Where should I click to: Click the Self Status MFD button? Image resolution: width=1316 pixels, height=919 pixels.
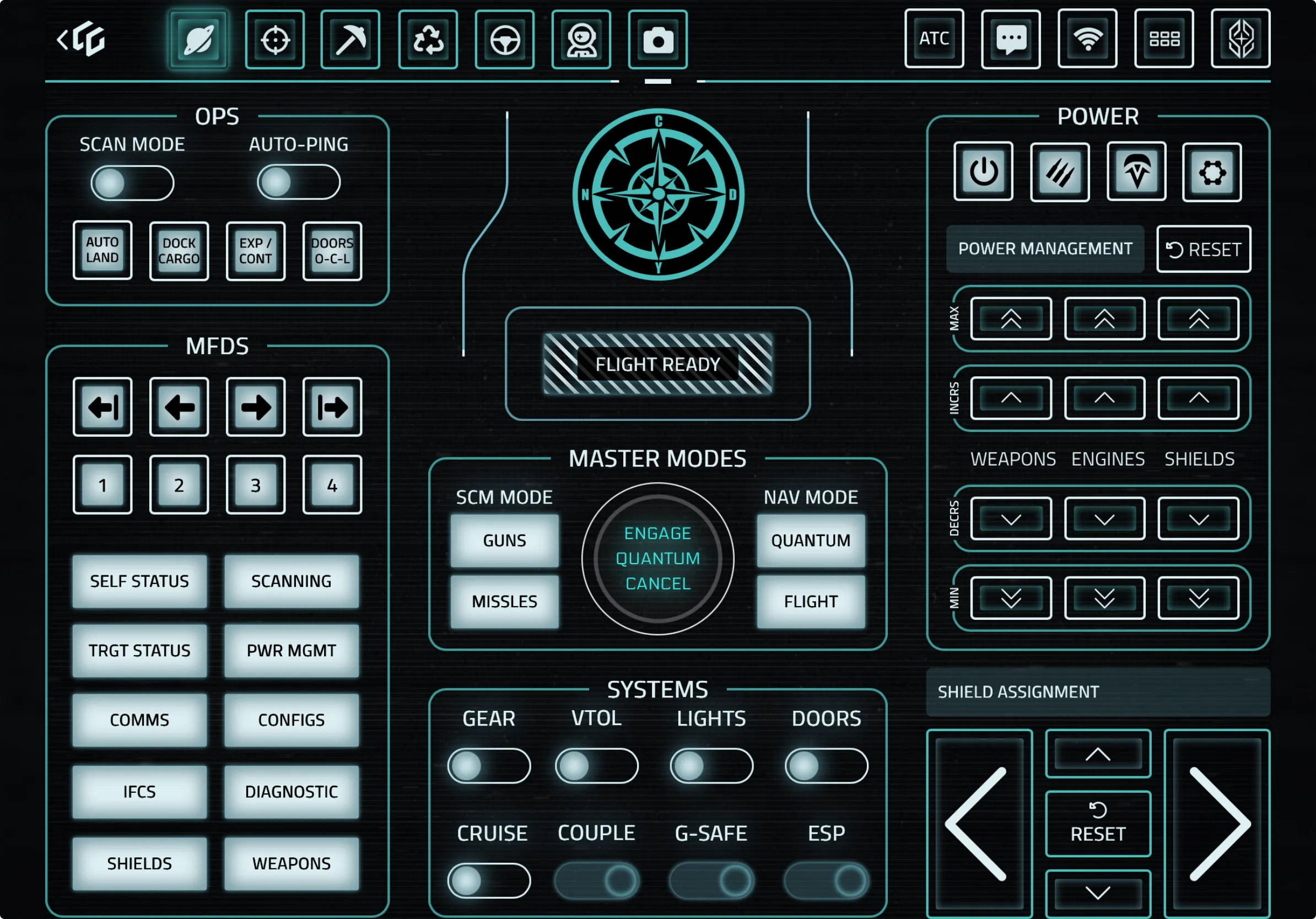pyautogui.click(x=139, y=581)
